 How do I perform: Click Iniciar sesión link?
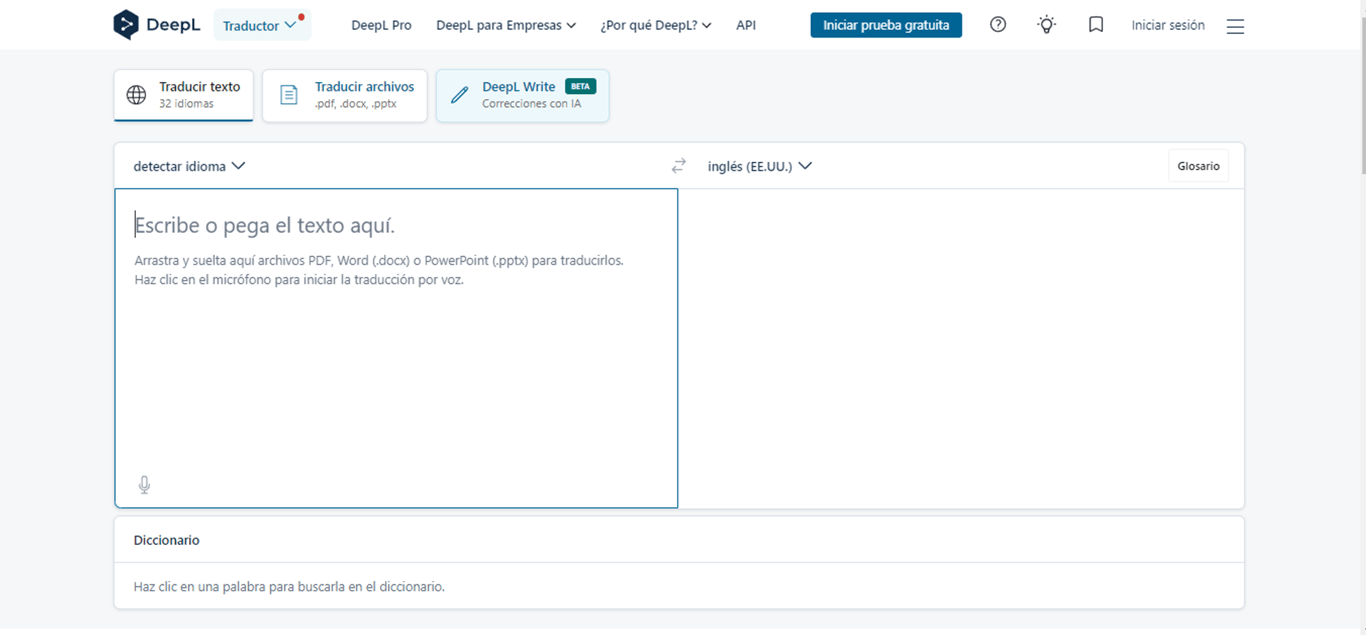[1168, 25]
